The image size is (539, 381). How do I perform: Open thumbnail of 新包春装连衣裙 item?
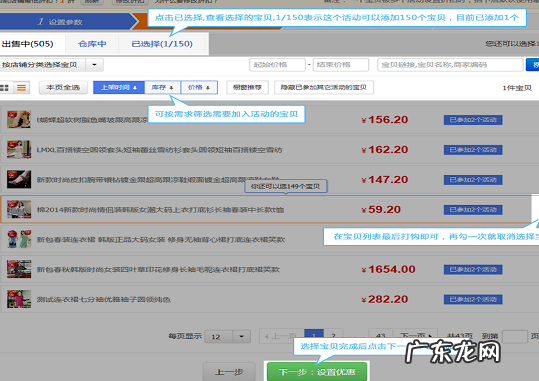(x=19, y=239)
